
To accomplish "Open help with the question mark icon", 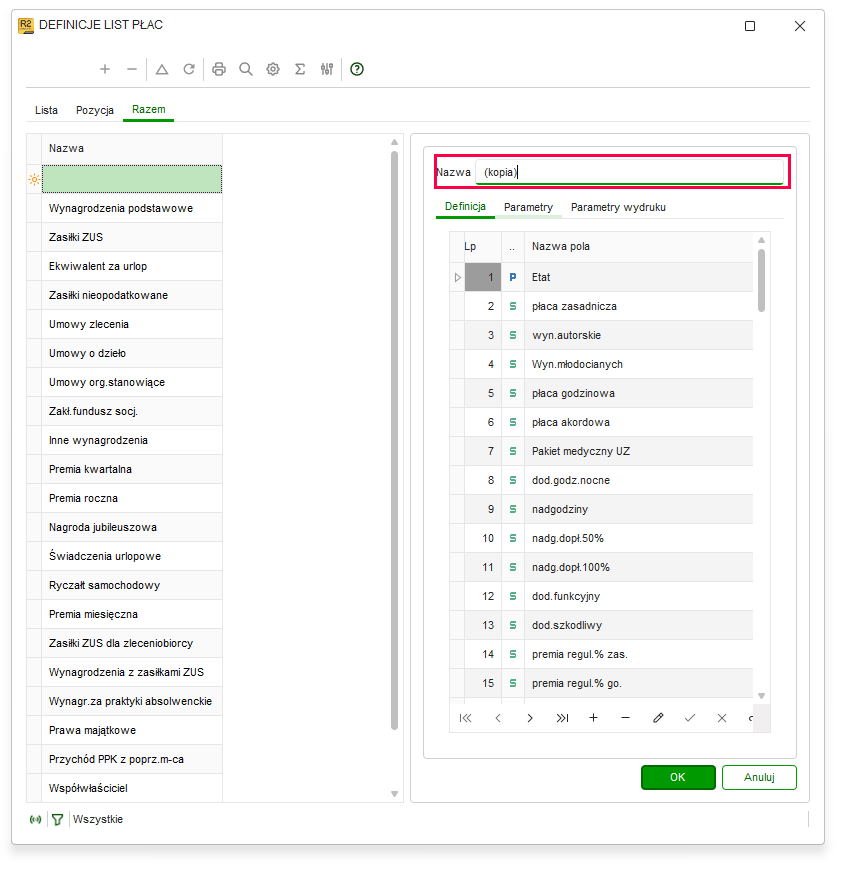I will coord(357,70).
